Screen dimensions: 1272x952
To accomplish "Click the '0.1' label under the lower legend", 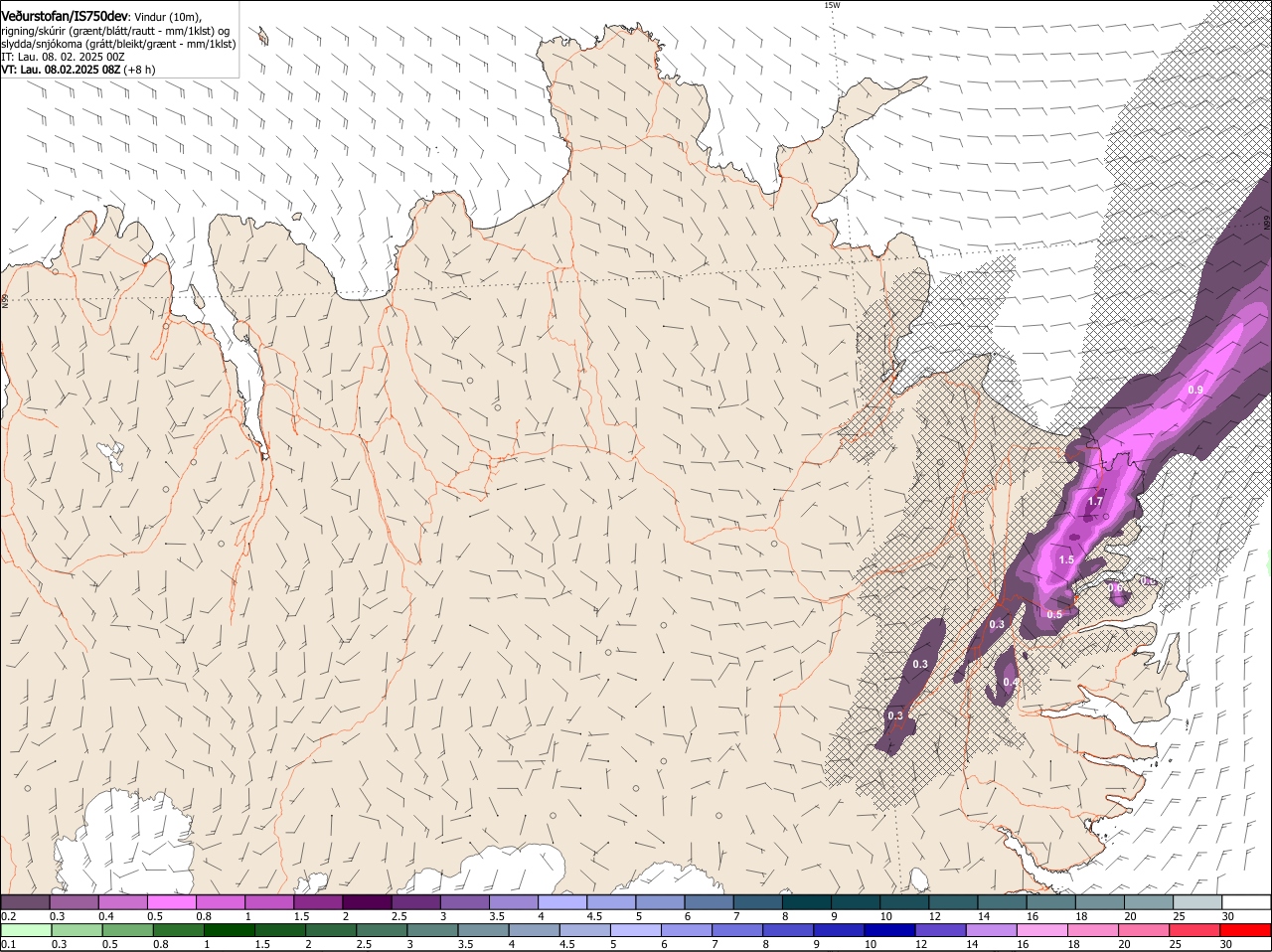I will pyautogui.click(x=8, y=944).
